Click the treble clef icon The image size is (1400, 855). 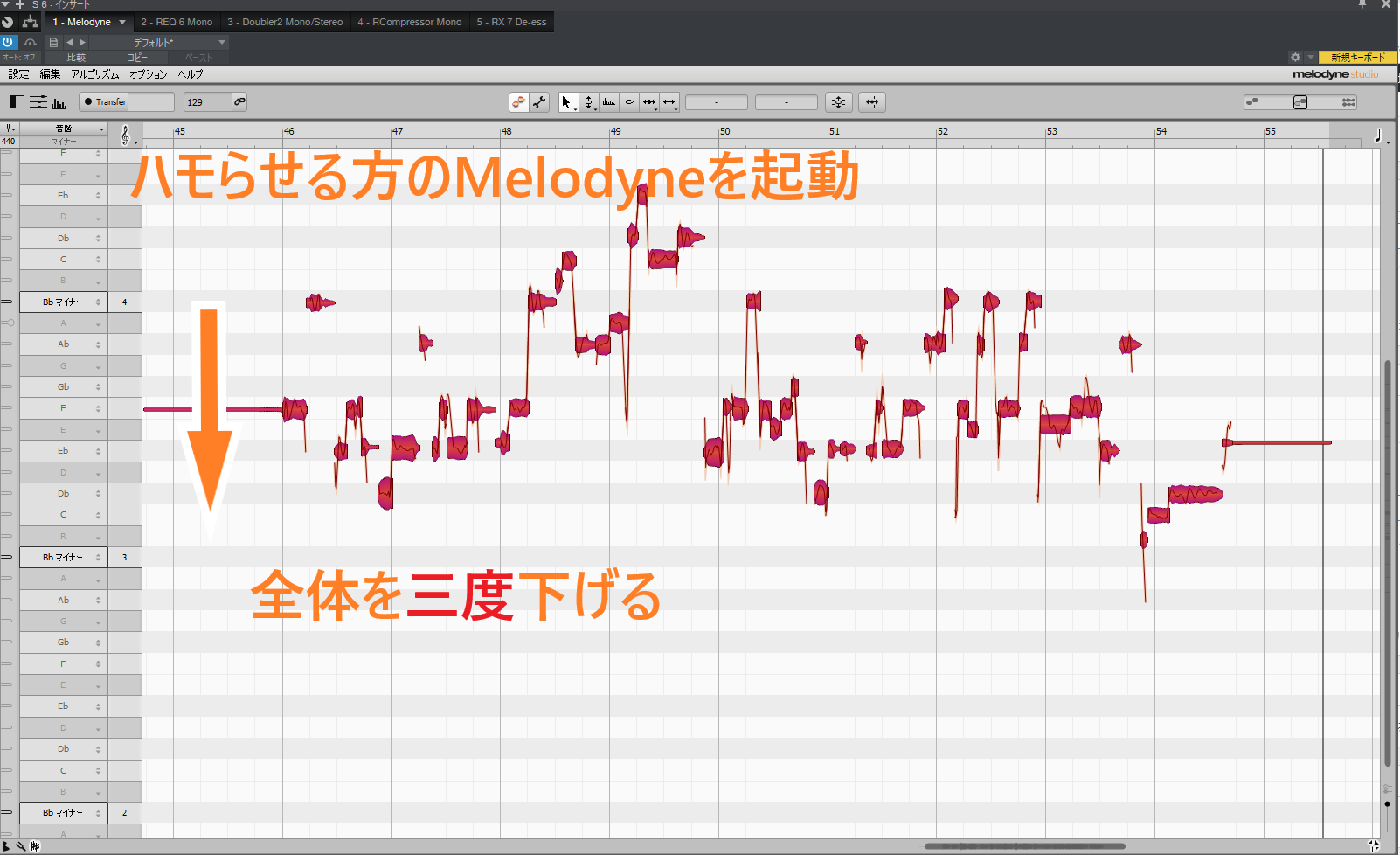126,136
